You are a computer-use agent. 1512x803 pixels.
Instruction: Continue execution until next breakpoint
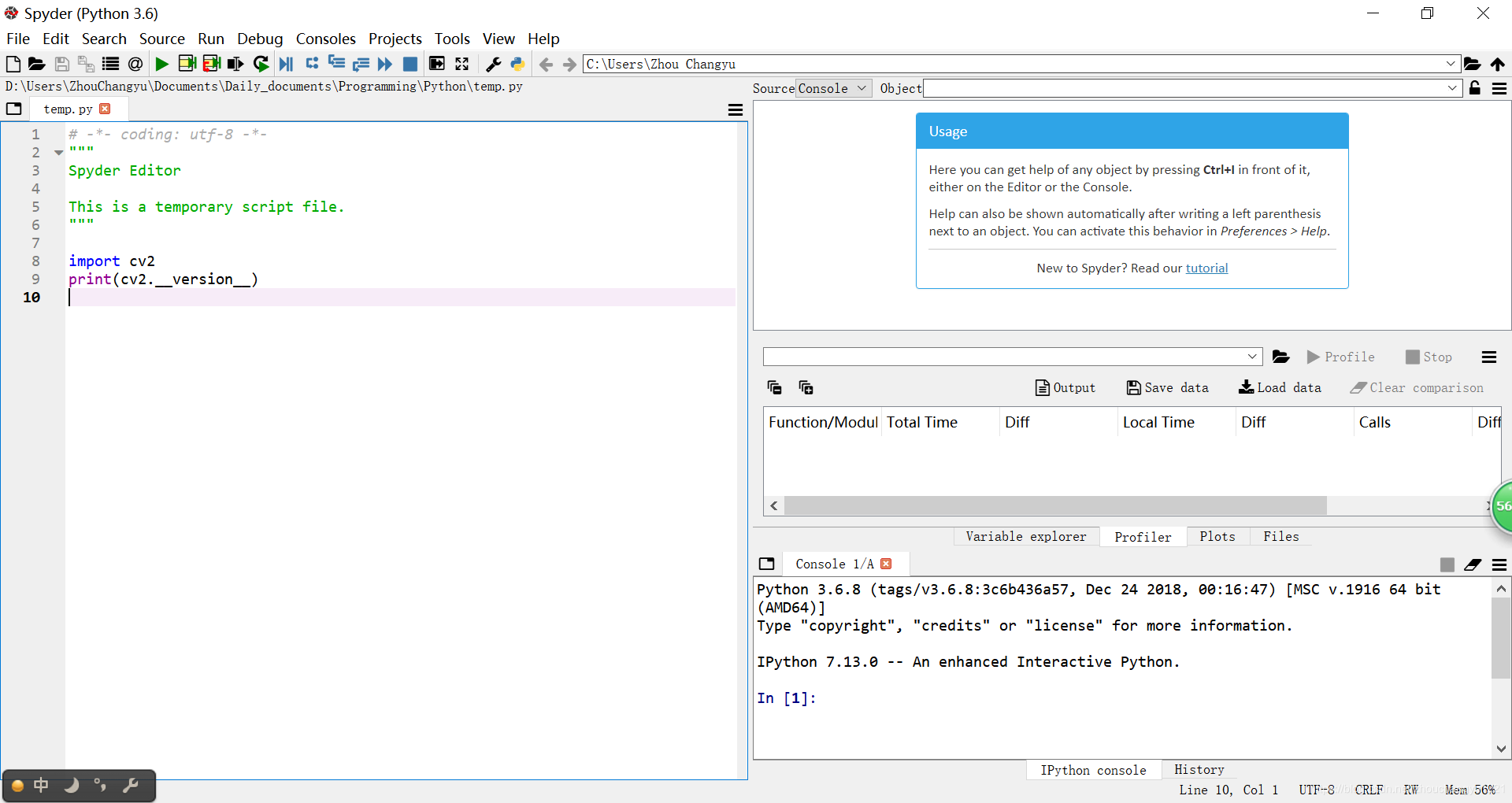(385, 64)
